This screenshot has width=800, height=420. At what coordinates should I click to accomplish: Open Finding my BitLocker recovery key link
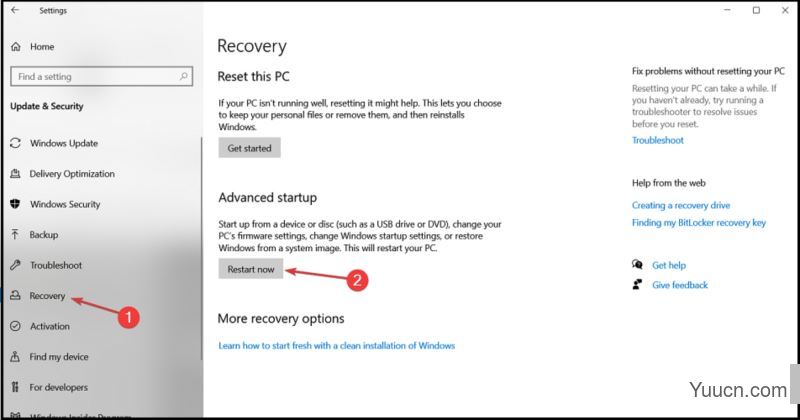pyautogui.click(x=698, y=223)
